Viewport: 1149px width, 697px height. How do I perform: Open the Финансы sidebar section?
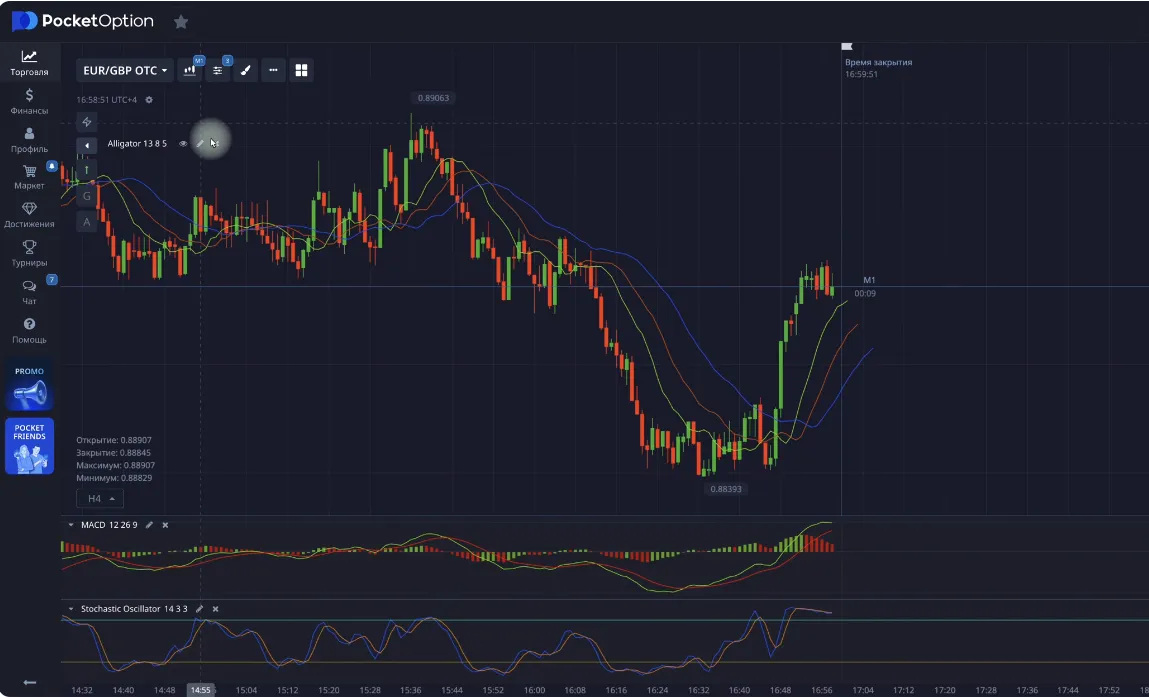[x=29, y=101]
